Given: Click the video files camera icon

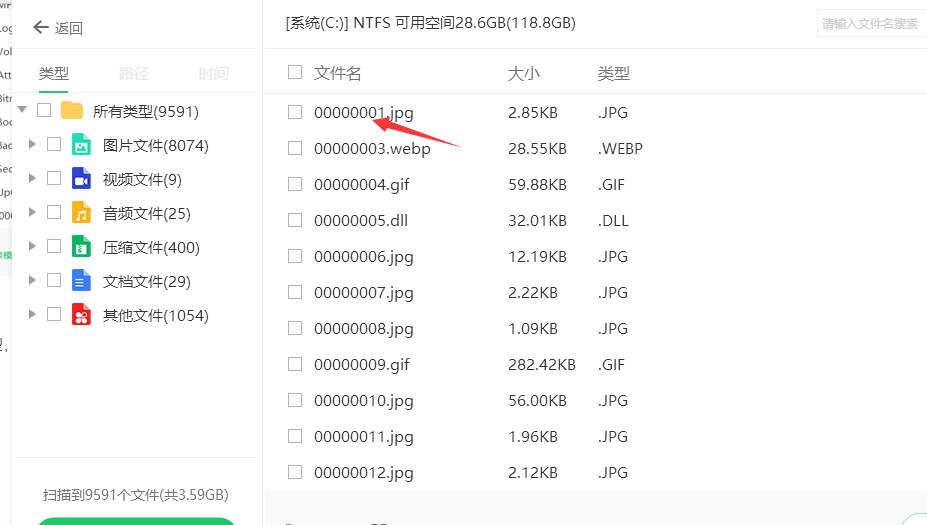Looking at the screenshot, I should [x=81, y=179].
